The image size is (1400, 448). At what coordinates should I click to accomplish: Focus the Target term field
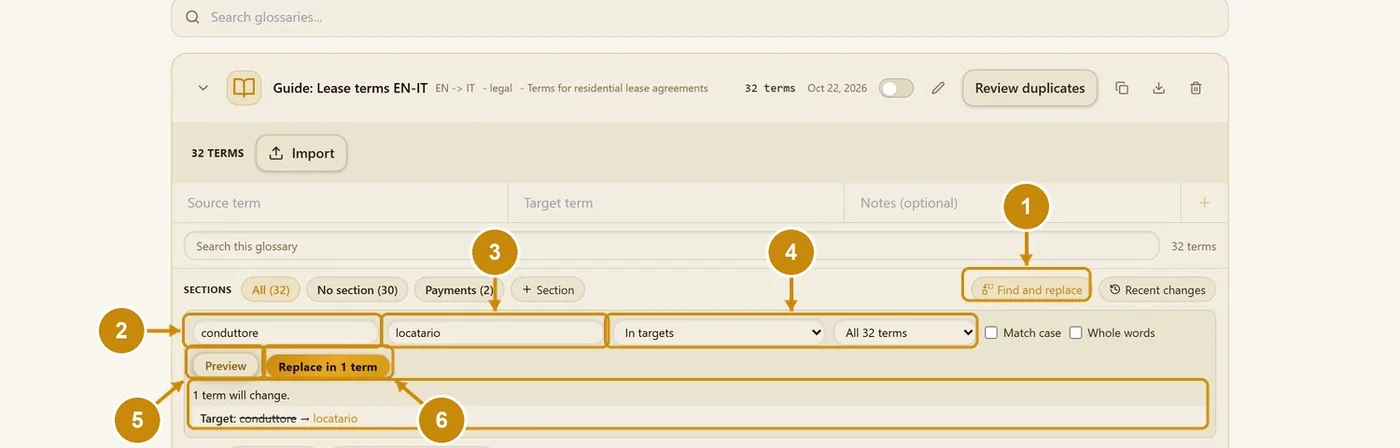click(x=676, y=203)
